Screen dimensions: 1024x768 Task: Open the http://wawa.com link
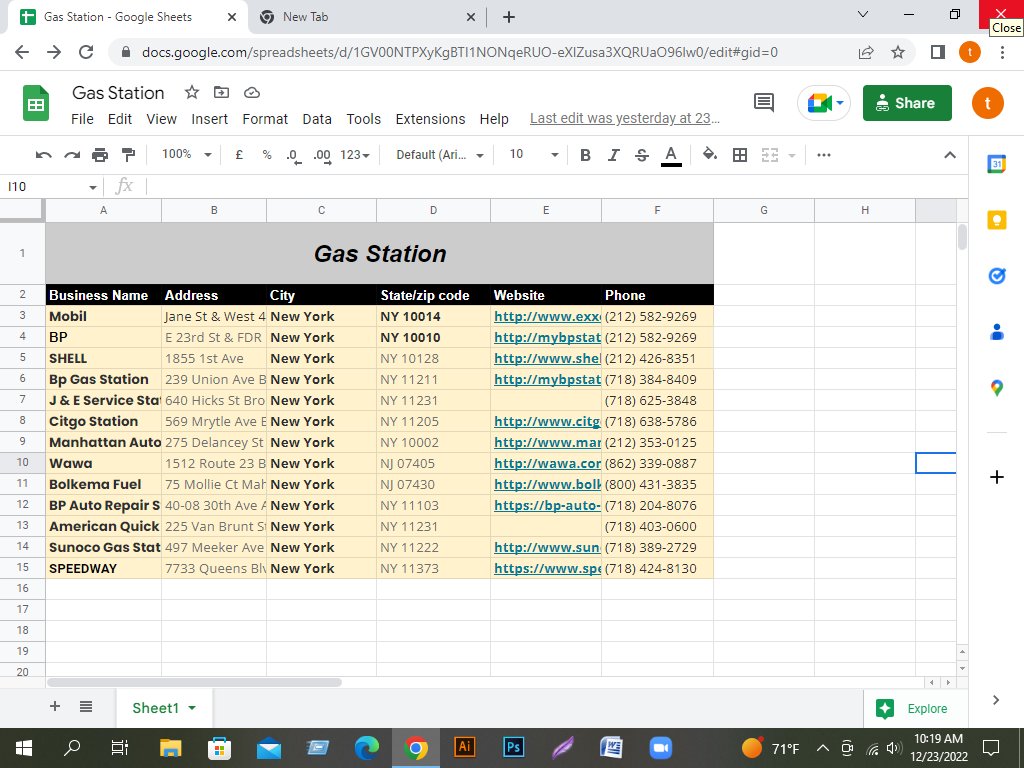pyautogui.click(x=547, y=464)
